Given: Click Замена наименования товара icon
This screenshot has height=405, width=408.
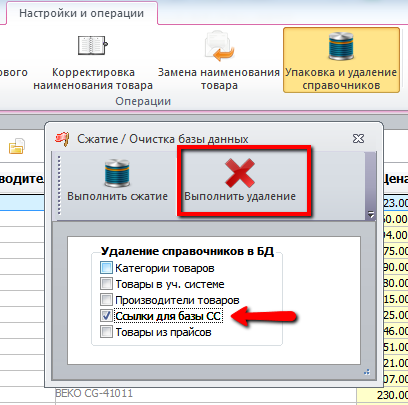Looking at the screenshot, I should point(219,46).
